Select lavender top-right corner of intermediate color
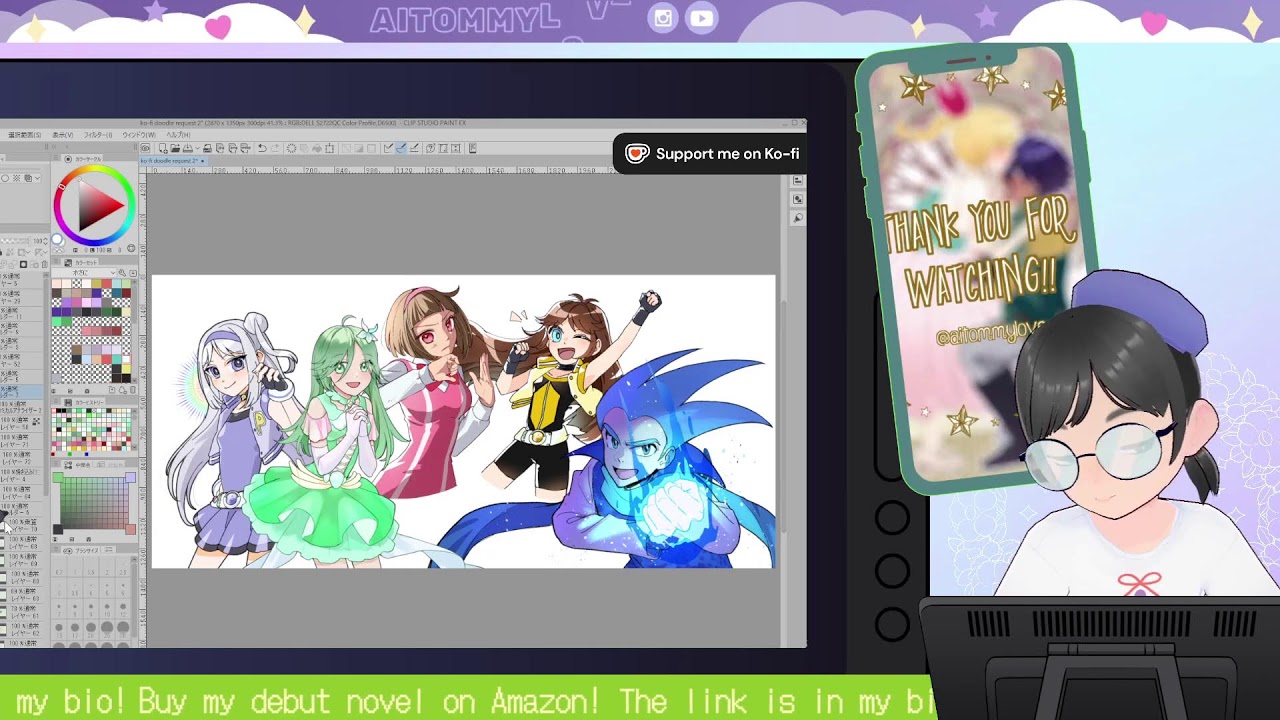 pos(131,477)
